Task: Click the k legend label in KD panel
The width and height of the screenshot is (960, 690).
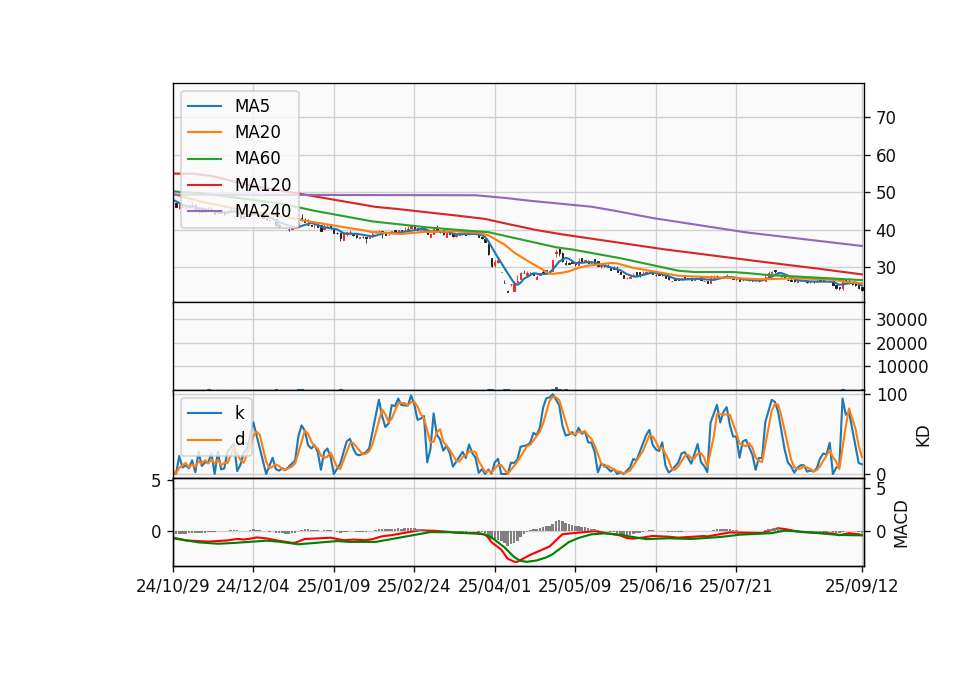Action: coord(239,413)
